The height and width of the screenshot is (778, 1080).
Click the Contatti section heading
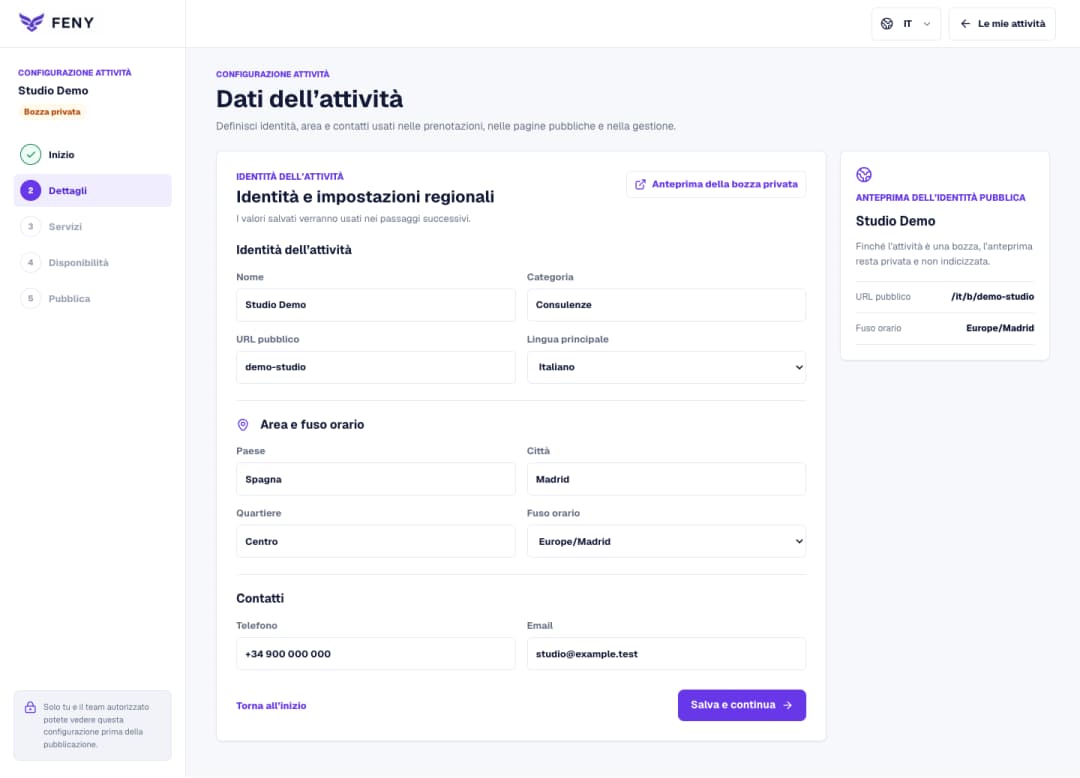pos(260,598)
